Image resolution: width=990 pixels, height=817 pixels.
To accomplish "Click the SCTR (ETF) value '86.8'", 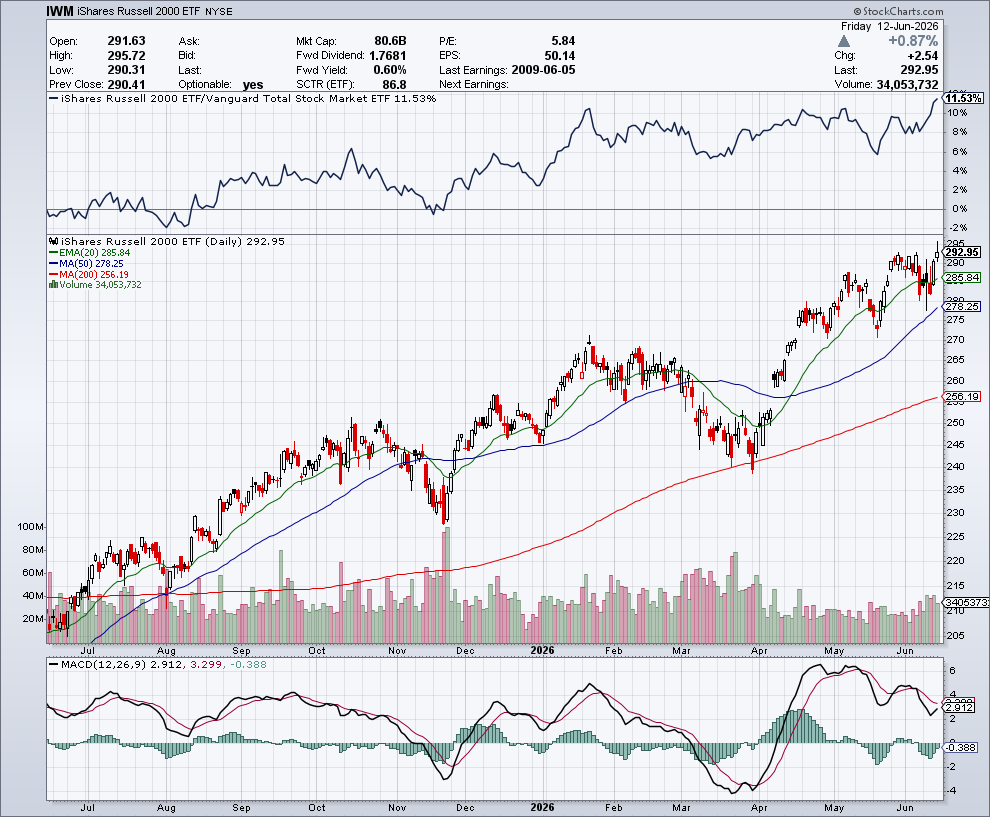I will pyautogui.click(x=394, y=85).
